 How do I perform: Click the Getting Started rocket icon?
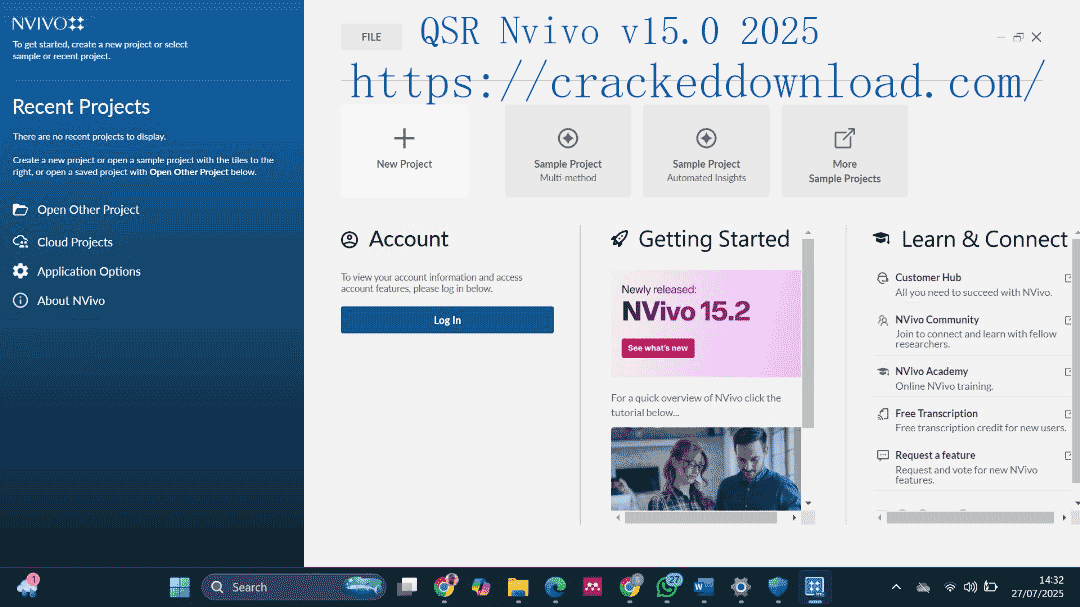click(619, 239)
